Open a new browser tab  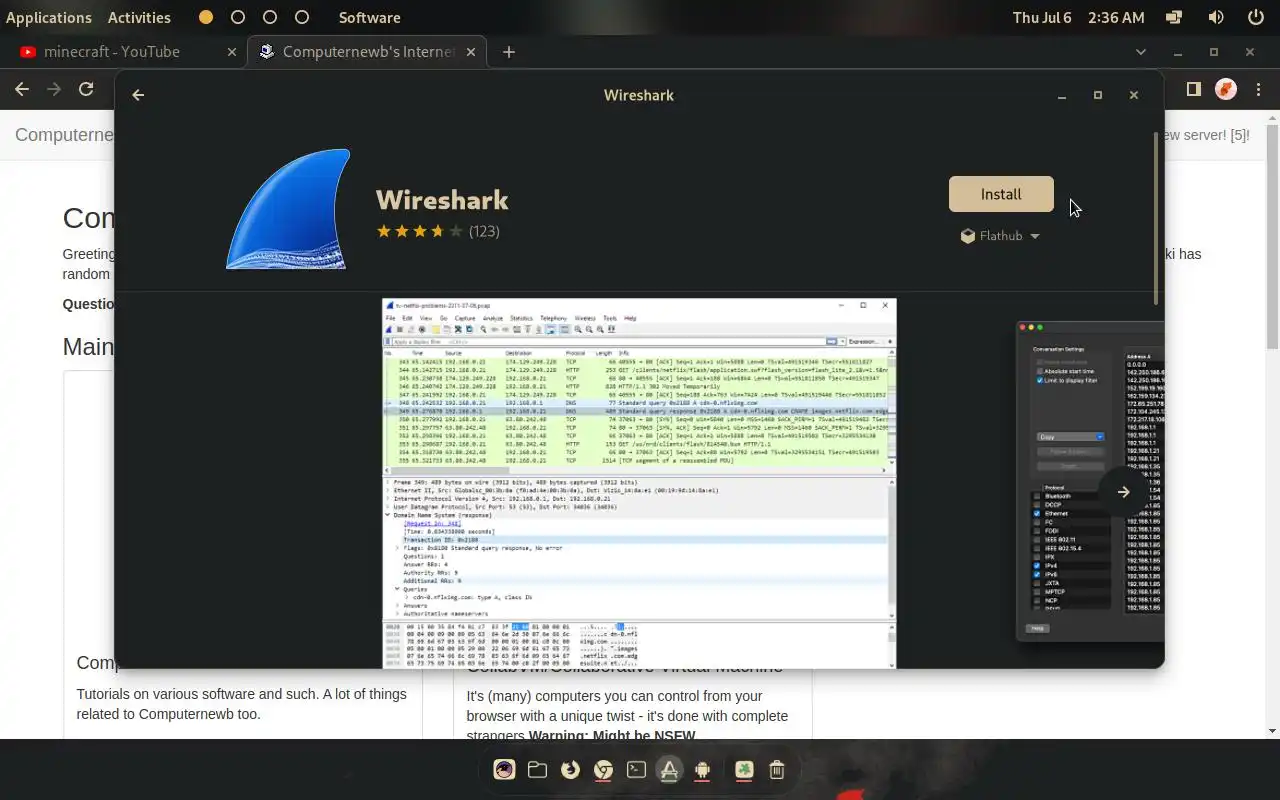click(509, 52)
